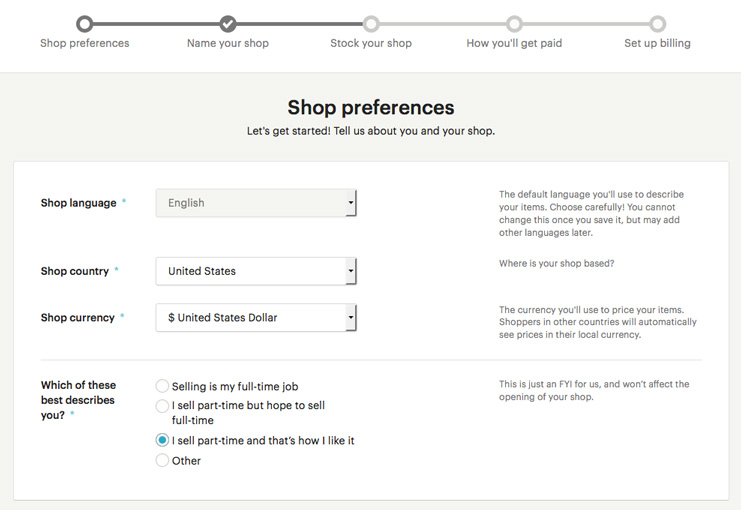Click the Shop preferences step circle
The width and height of the screenshot is (741, 510).
[x=85, y=24]
